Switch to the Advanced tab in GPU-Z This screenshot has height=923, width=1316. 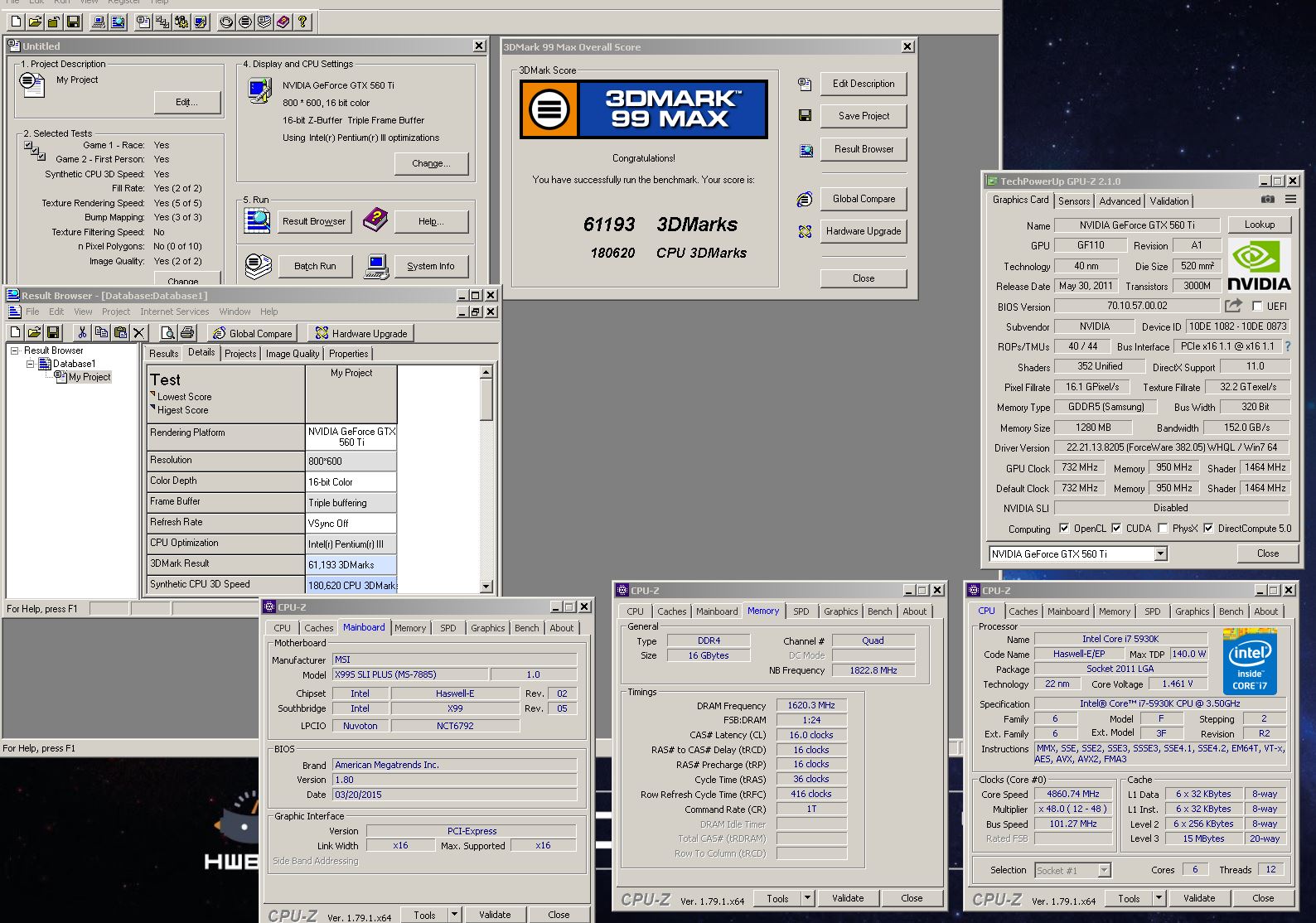coord(1120,201)
